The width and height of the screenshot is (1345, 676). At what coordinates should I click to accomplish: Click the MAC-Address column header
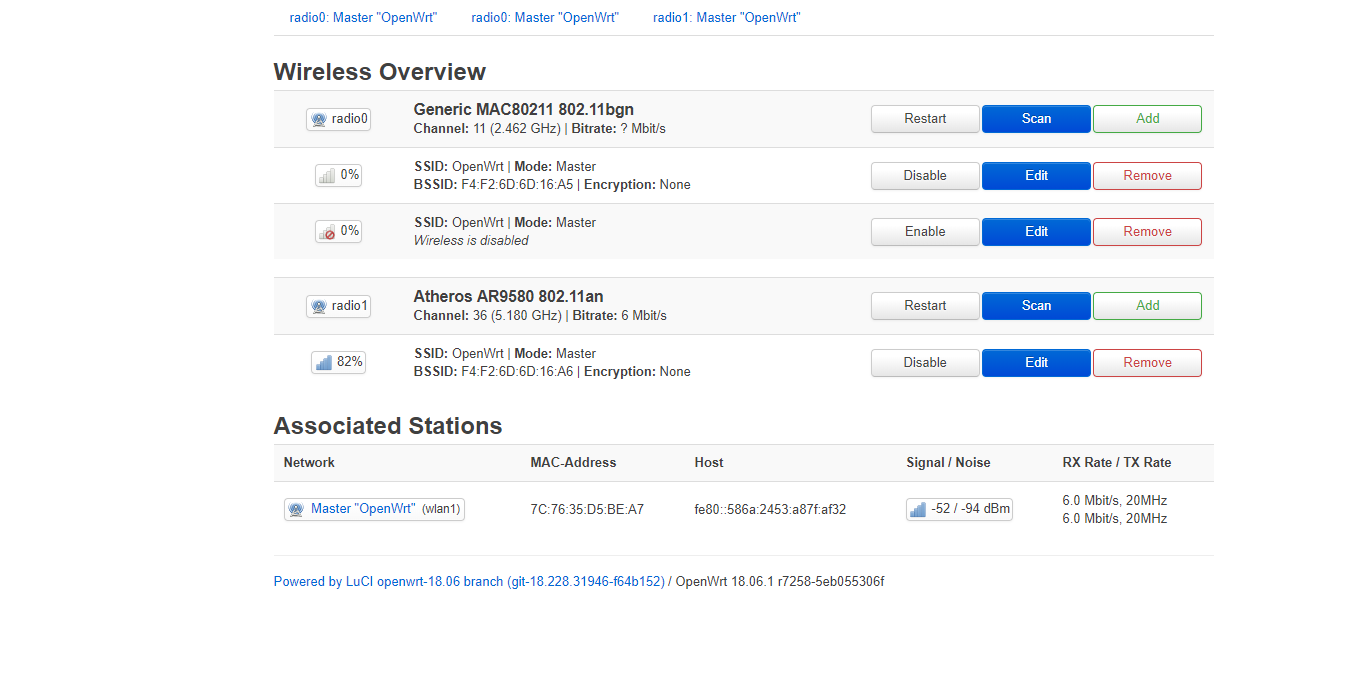pos(573,463)
